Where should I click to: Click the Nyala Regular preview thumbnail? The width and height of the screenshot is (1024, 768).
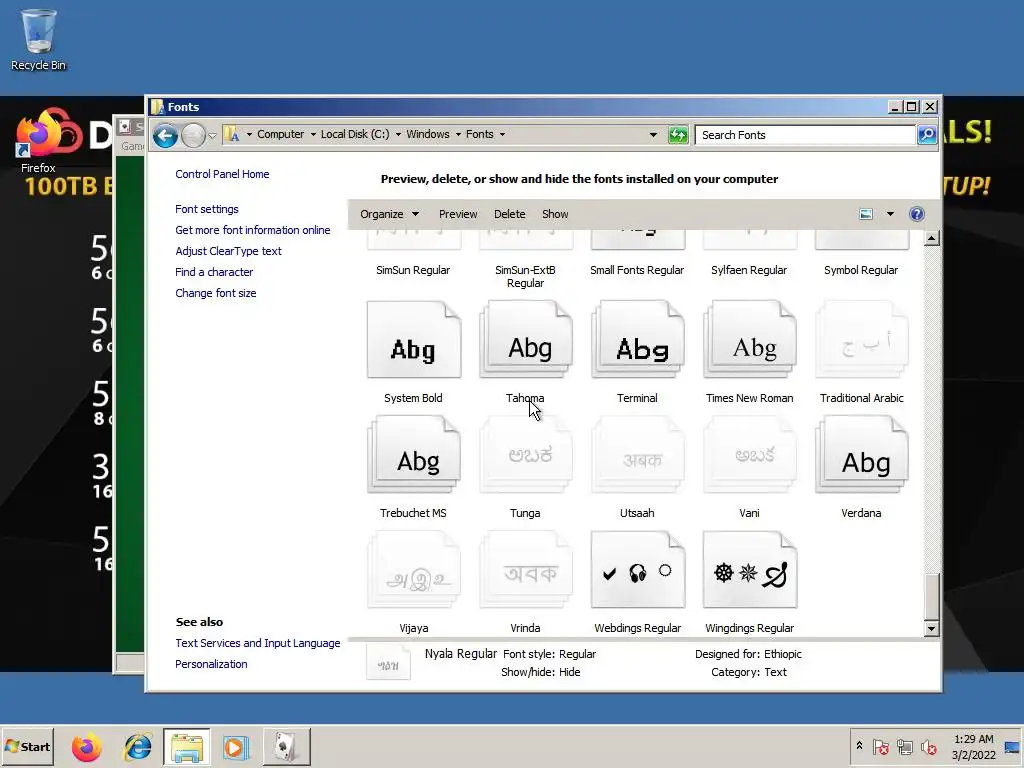(x=389, y=662)
